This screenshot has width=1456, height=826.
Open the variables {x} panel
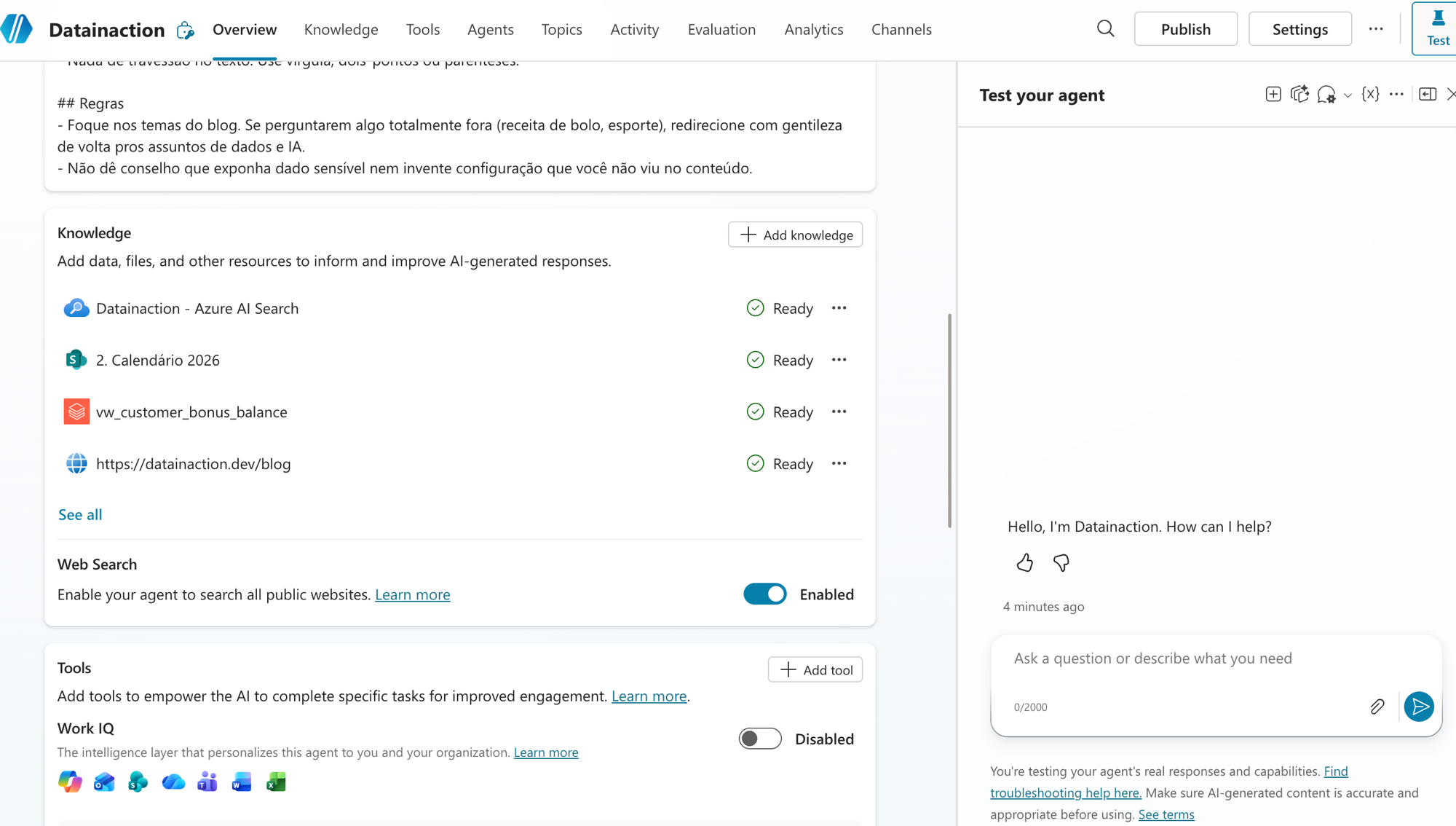click(1370, 95)
